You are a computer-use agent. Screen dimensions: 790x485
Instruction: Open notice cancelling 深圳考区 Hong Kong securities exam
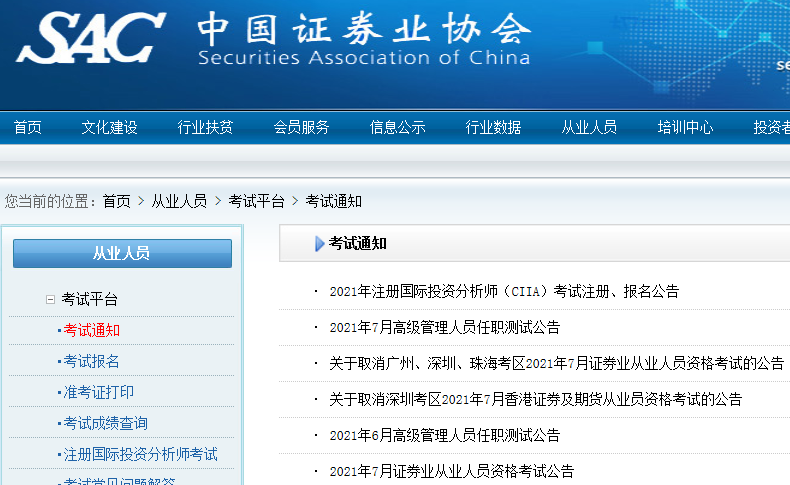tap(535, 399)
